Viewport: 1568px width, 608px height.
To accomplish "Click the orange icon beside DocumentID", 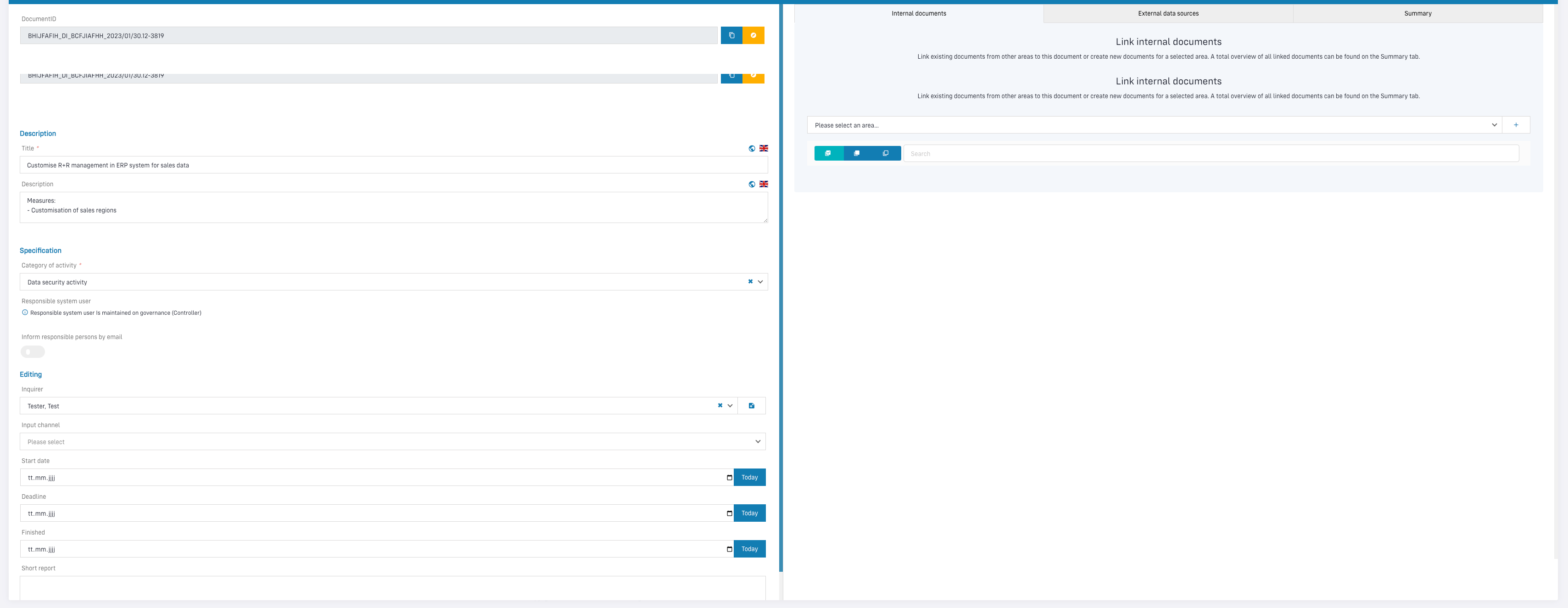I will pos(753,35).
